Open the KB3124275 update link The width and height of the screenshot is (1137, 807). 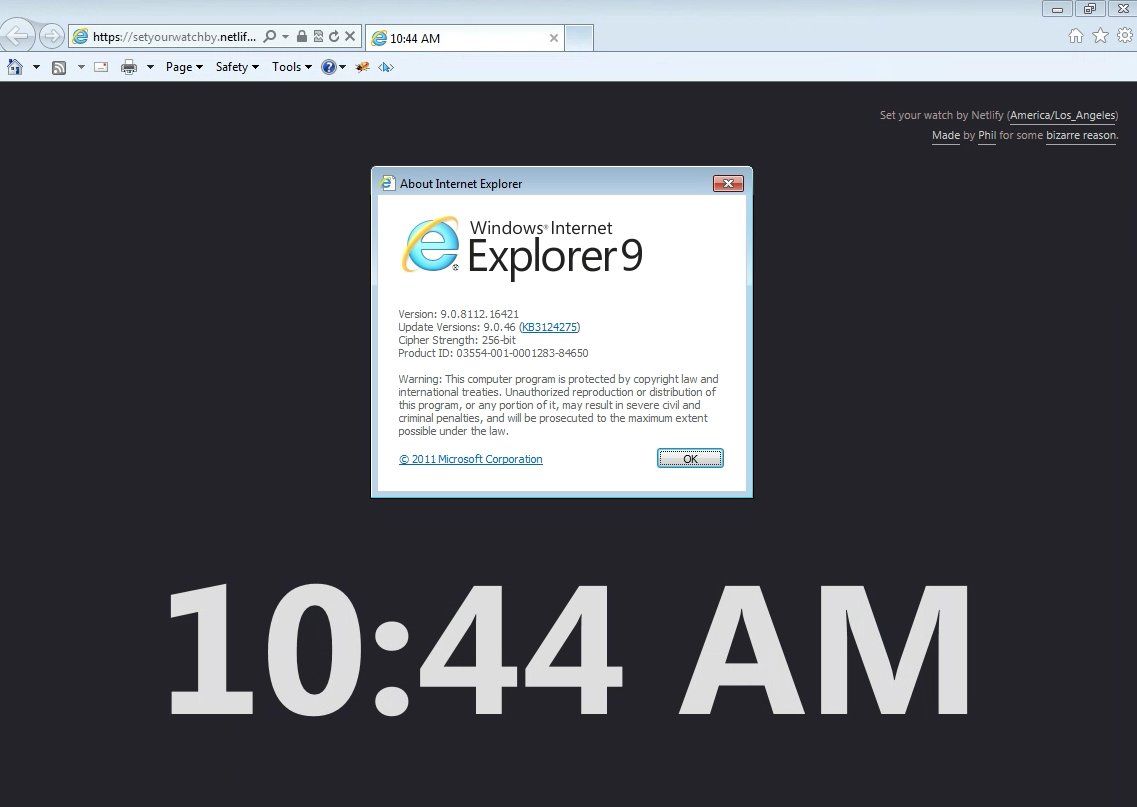[550, 327]
